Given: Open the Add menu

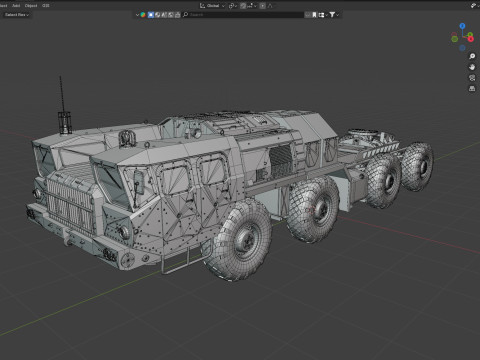Looking at the screenshot, I should (x=16, y=6).
